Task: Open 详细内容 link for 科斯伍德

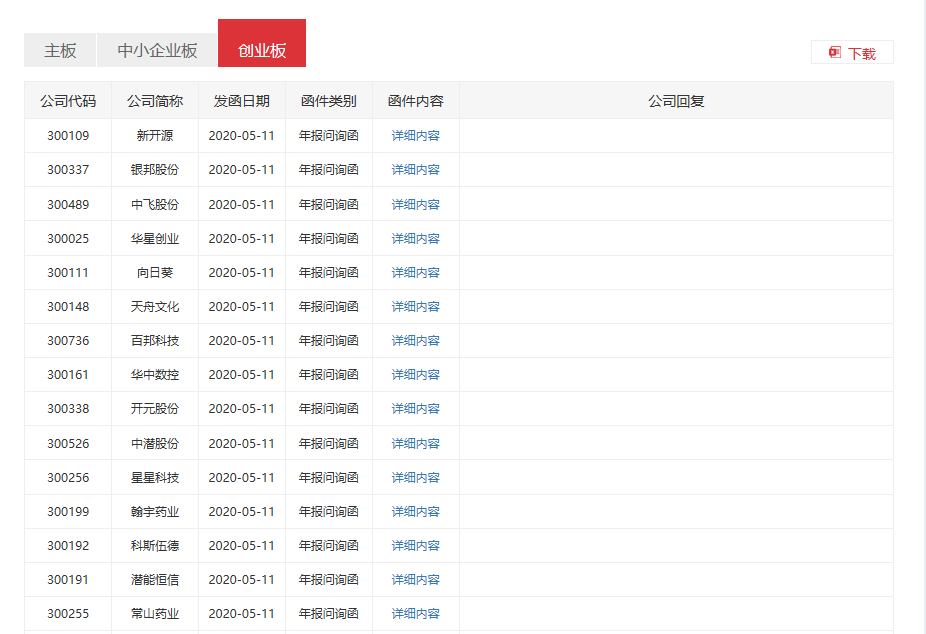Action: (416, 545)
